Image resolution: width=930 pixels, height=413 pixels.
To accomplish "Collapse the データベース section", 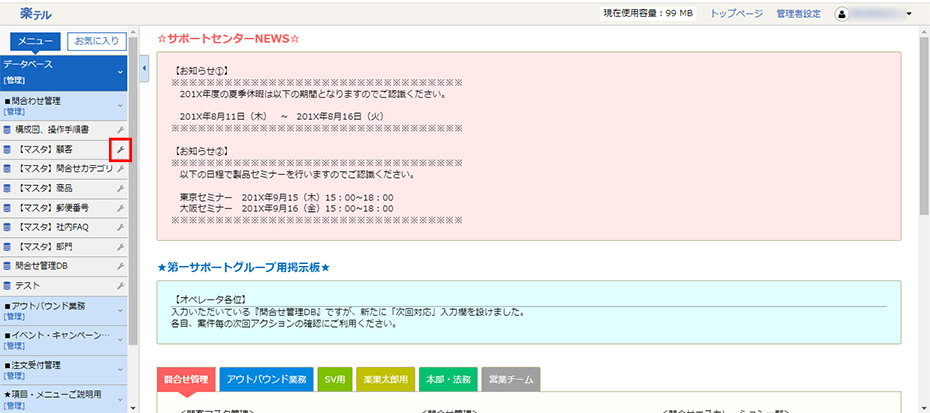I will tap(120, 71).
